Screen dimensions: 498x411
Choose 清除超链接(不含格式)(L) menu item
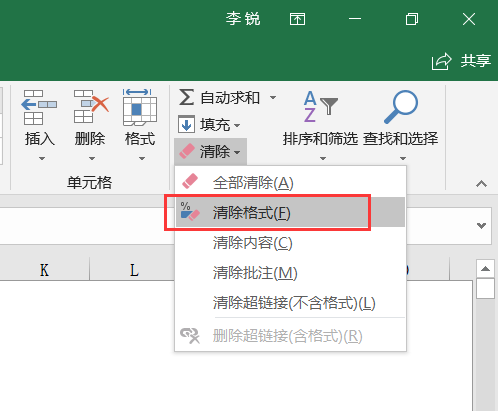(290, 303)
